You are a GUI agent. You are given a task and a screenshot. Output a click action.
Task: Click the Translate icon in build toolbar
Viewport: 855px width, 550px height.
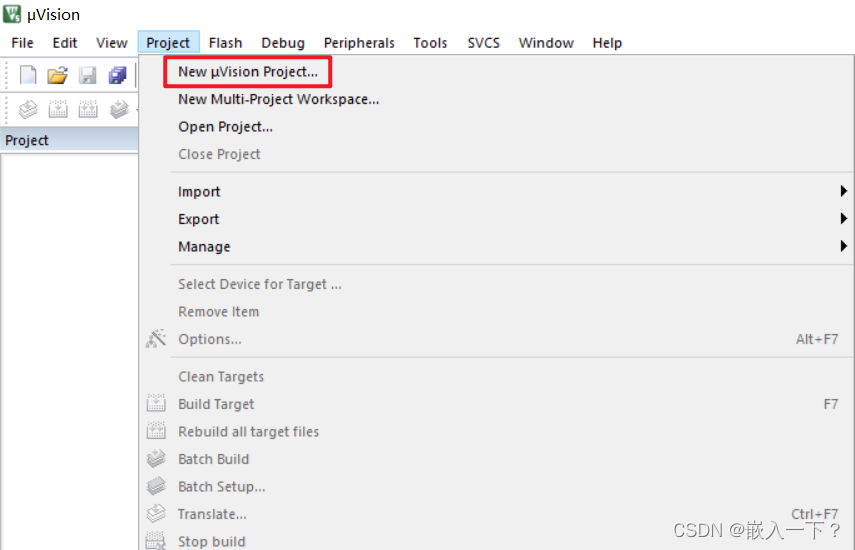pyautogui.click(x=28, y=110)
